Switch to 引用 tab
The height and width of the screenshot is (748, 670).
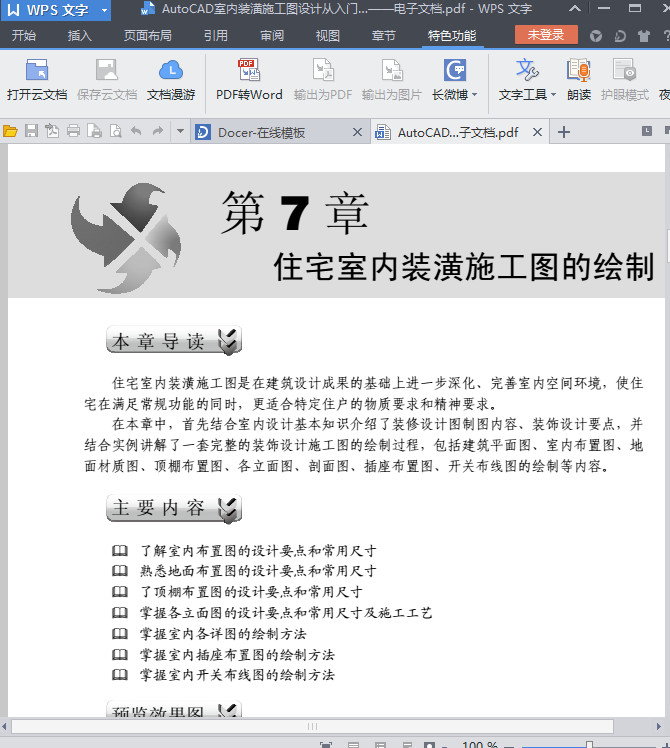point(216,36)
